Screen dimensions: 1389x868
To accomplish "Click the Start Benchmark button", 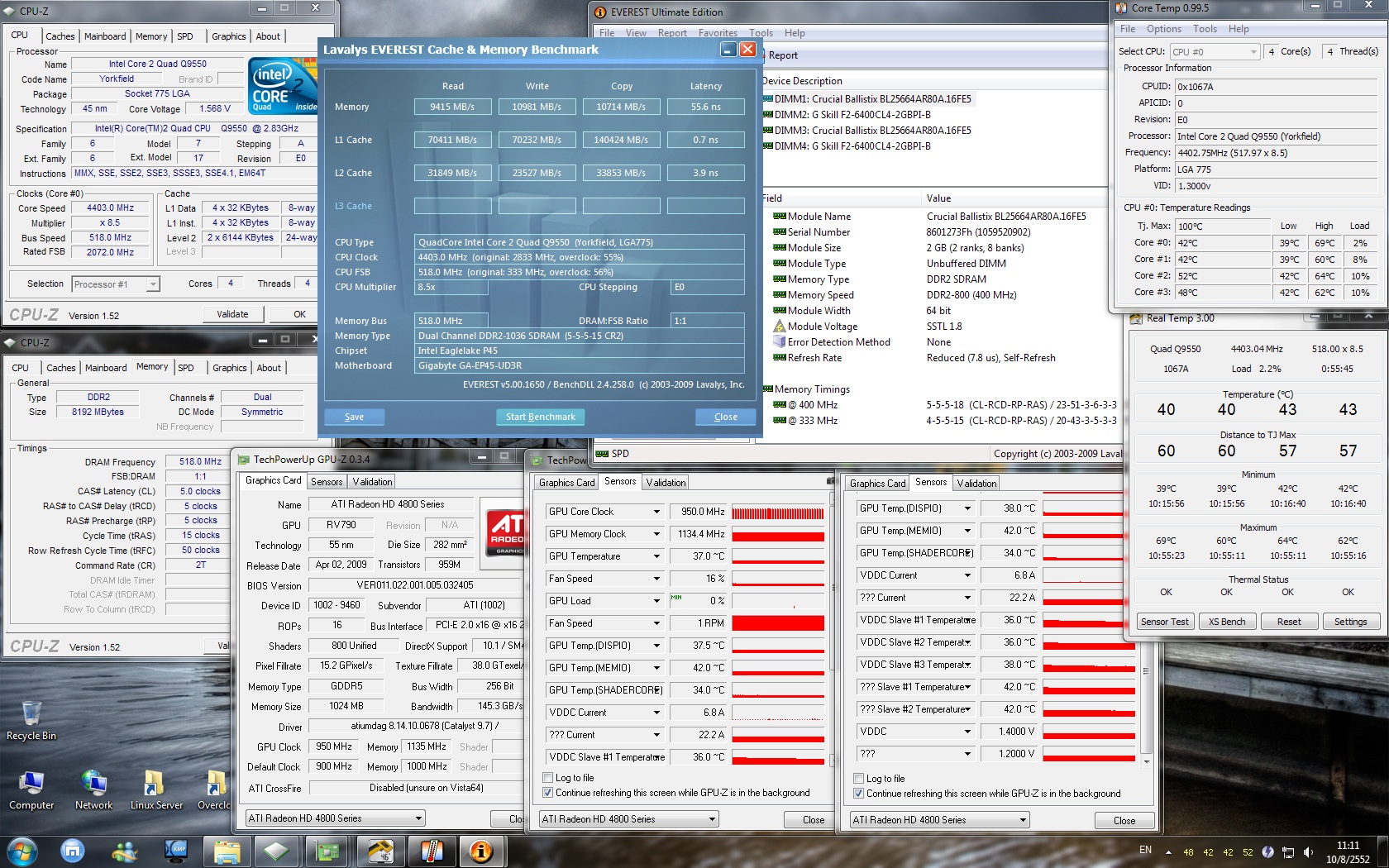I will (541, 417).
